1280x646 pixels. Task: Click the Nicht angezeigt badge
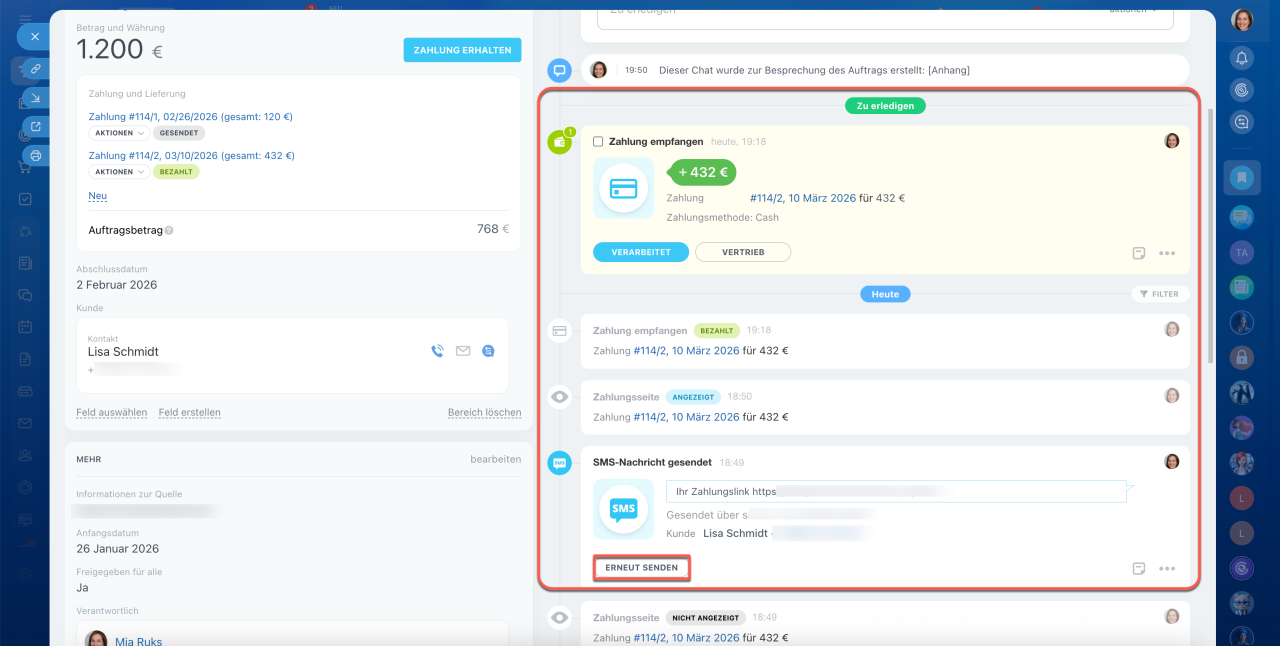706,618
